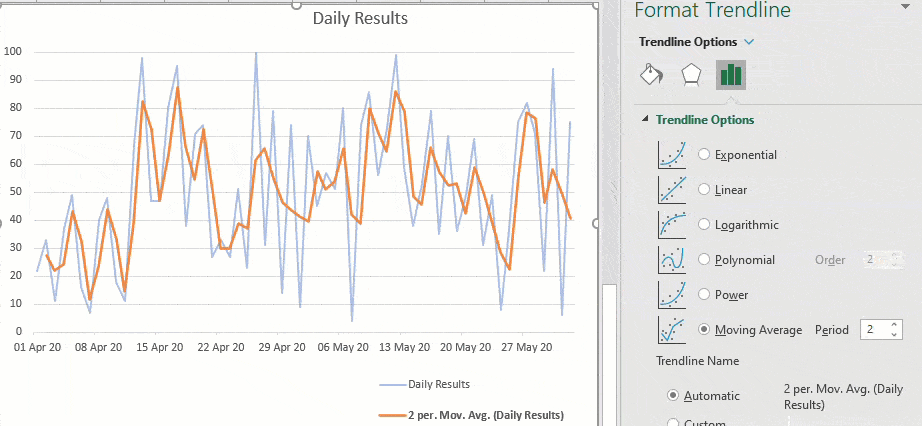Click the Polynomial trendline graph icon

[x=672, y=259]
